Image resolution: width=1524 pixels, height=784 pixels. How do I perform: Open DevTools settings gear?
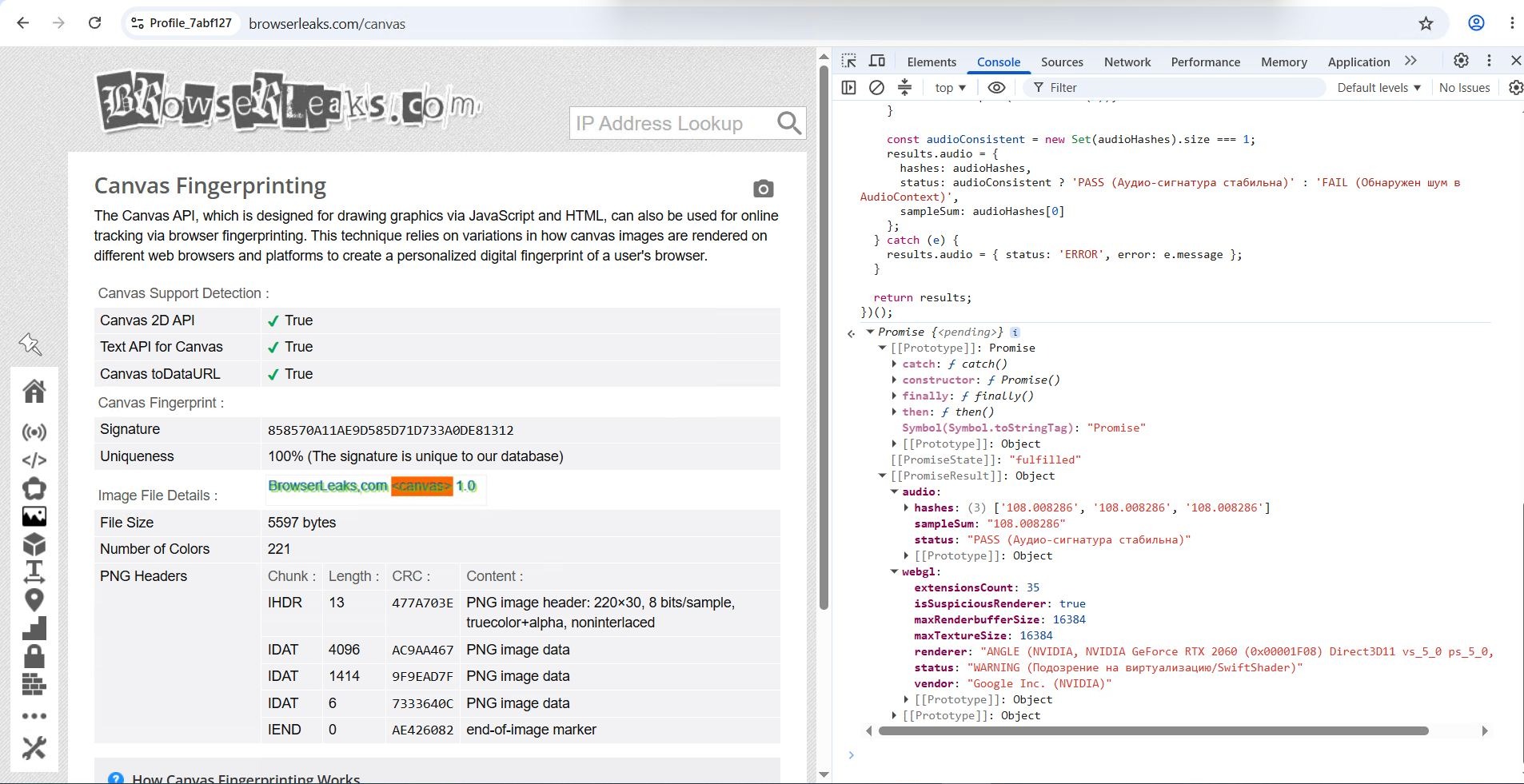1461,61
